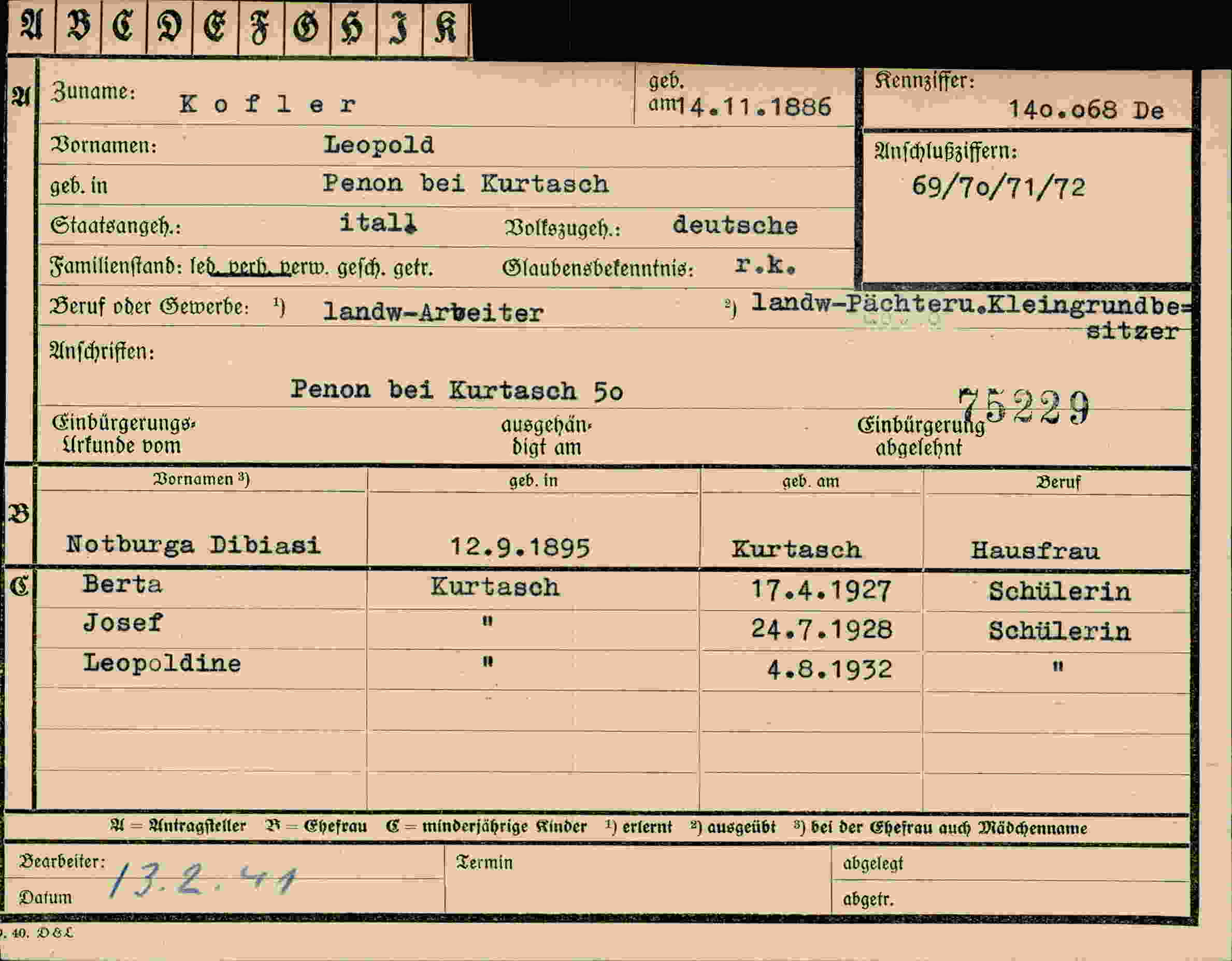Click "Schülerin" in Berta's row
This screenshot has height=961, width=1232.
point(1059,591)
